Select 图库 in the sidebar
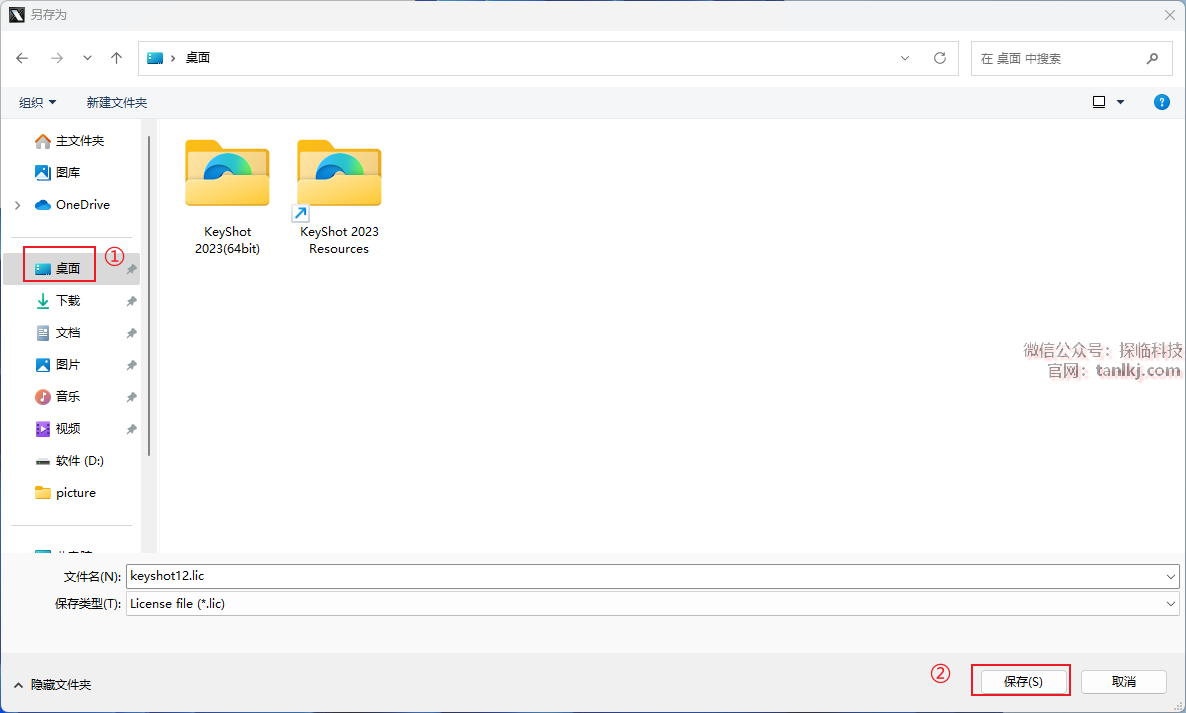The image size is (1186, 713). click(x=57, y=172)
